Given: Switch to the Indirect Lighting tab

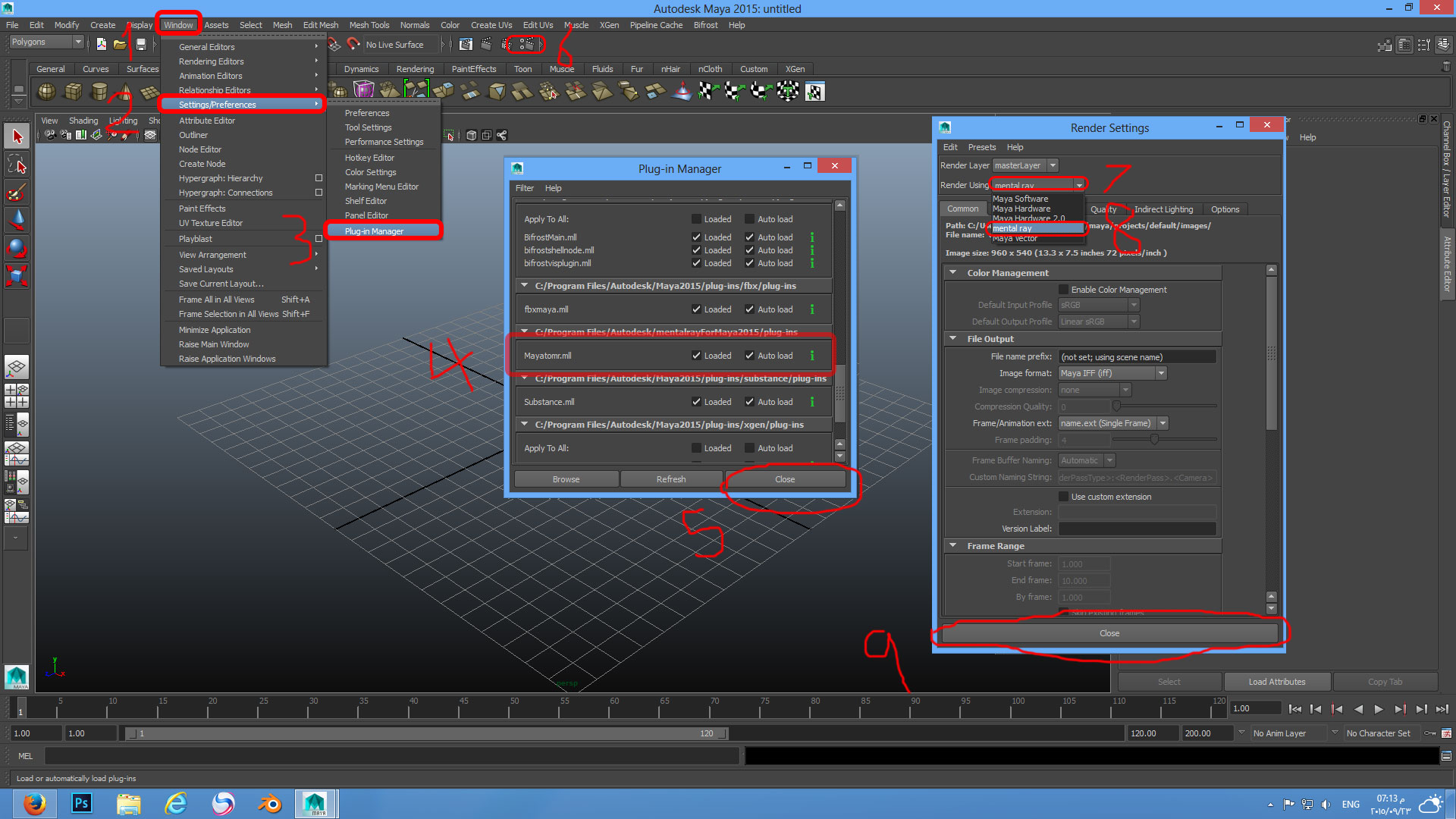Looking at the screenshot, I should click(1163, 209).
